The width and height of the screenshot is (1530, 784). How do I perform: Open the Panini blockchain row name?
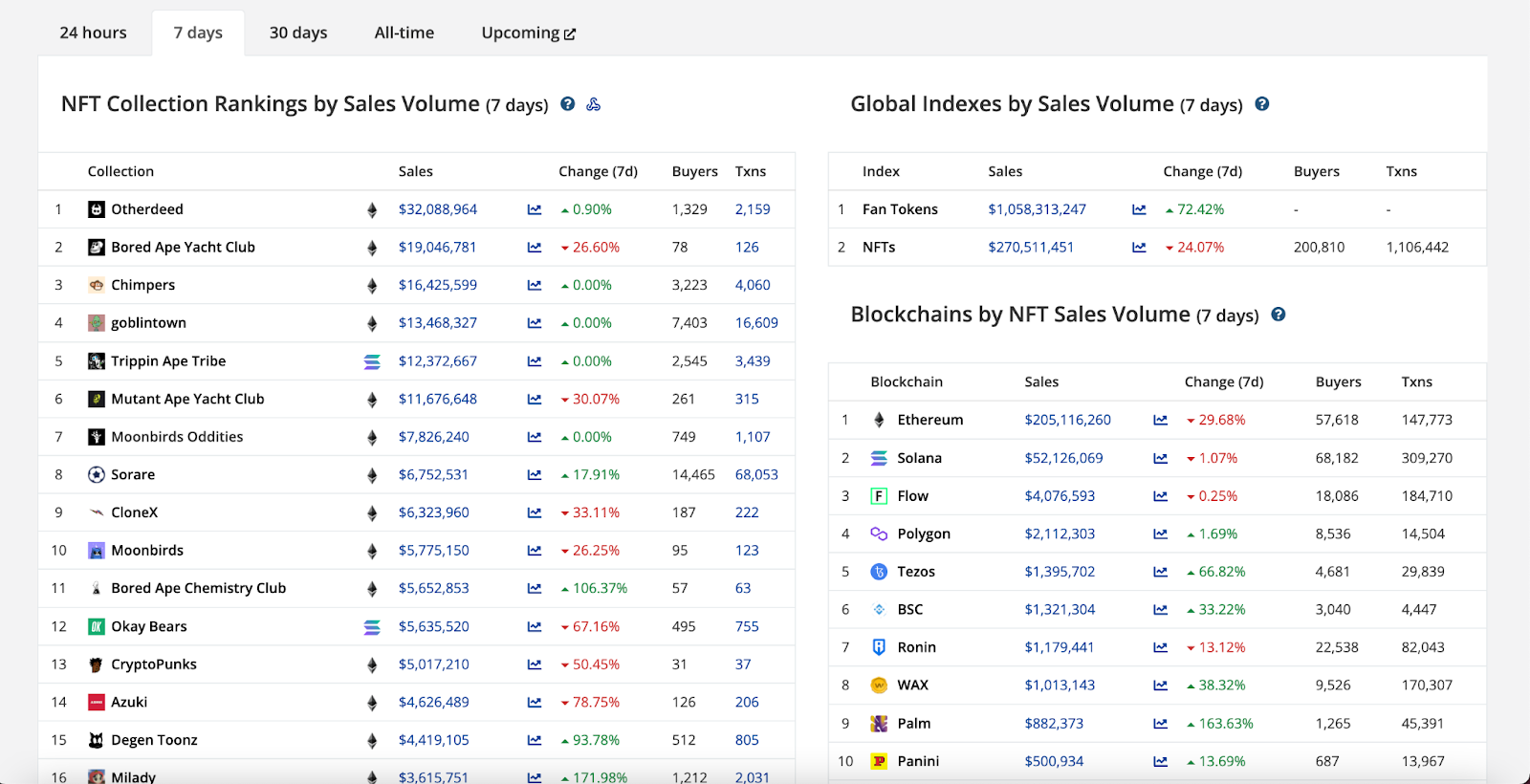click(x=918, y=761)
